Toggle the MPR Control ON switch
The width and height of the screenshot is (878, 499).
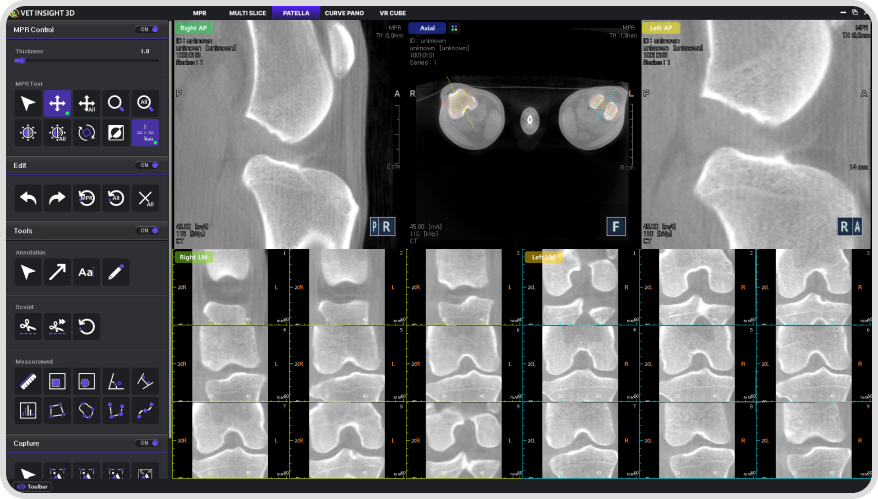pyautogui.click(x=148, y=30)
